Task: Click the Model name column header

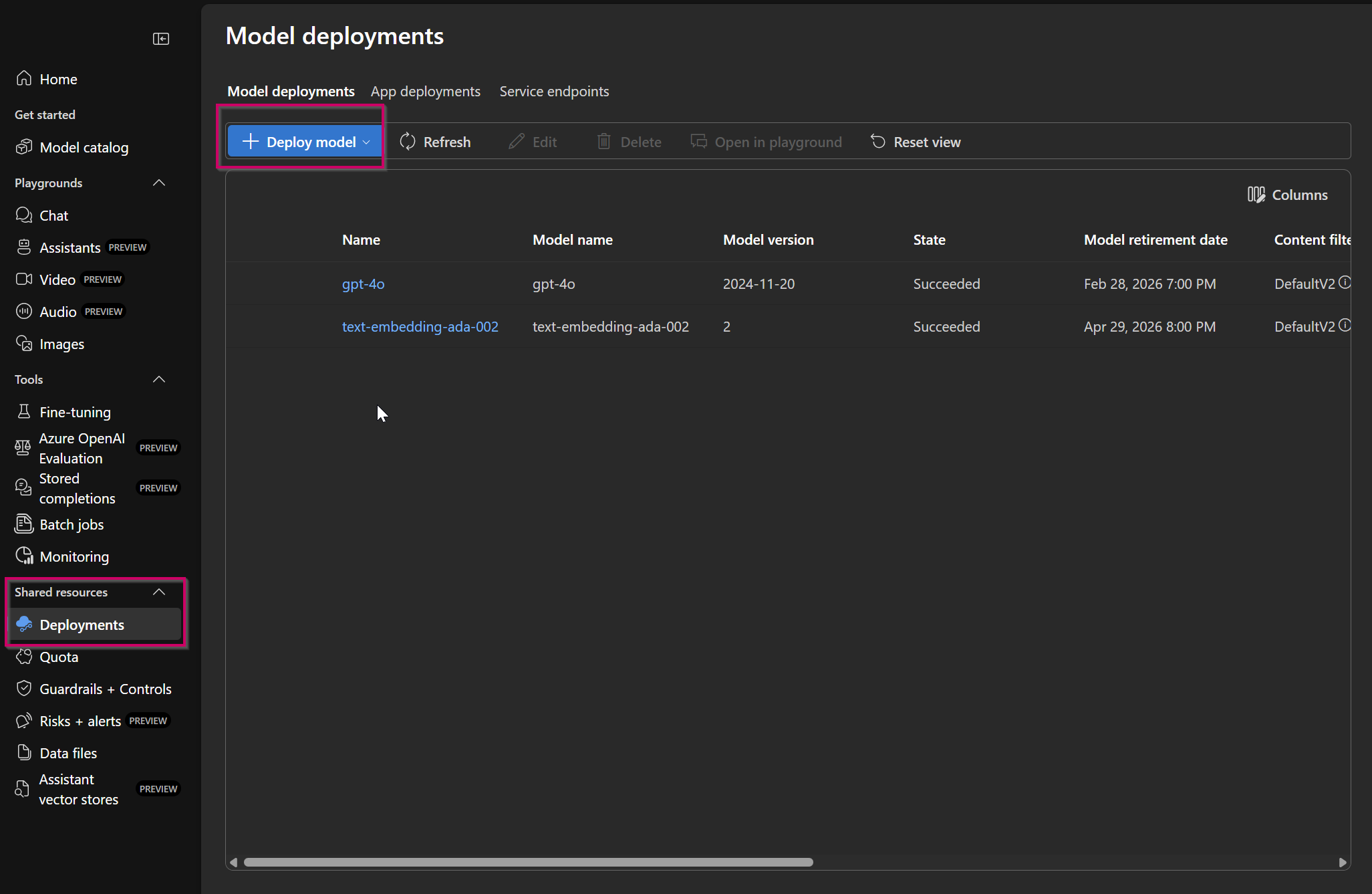Action: pyautogui.click(x=572, y=239)
